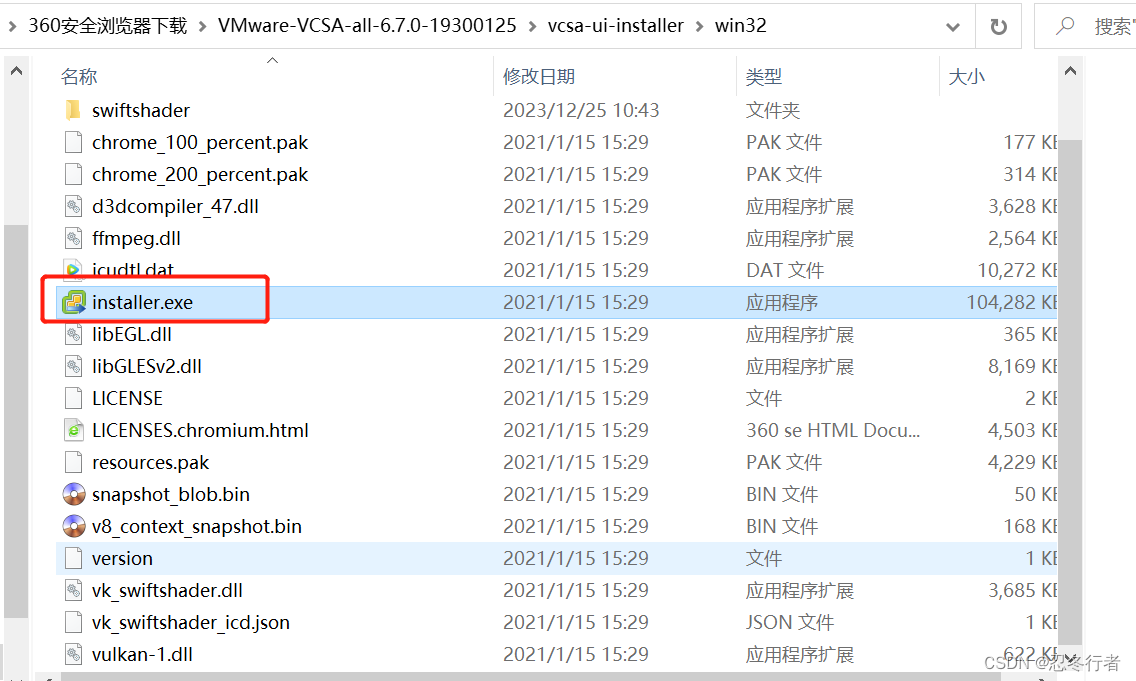Expand chevron before 360安全浏览器下载 in path
Screen dimensions: 1136x681
(x=12, y=27)
